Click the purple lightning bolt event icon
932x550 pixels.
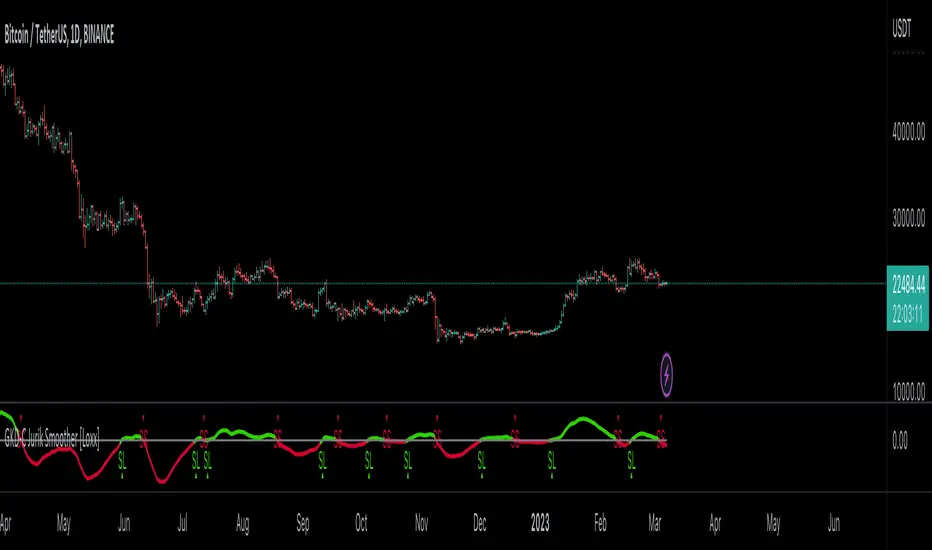(666, 375)
